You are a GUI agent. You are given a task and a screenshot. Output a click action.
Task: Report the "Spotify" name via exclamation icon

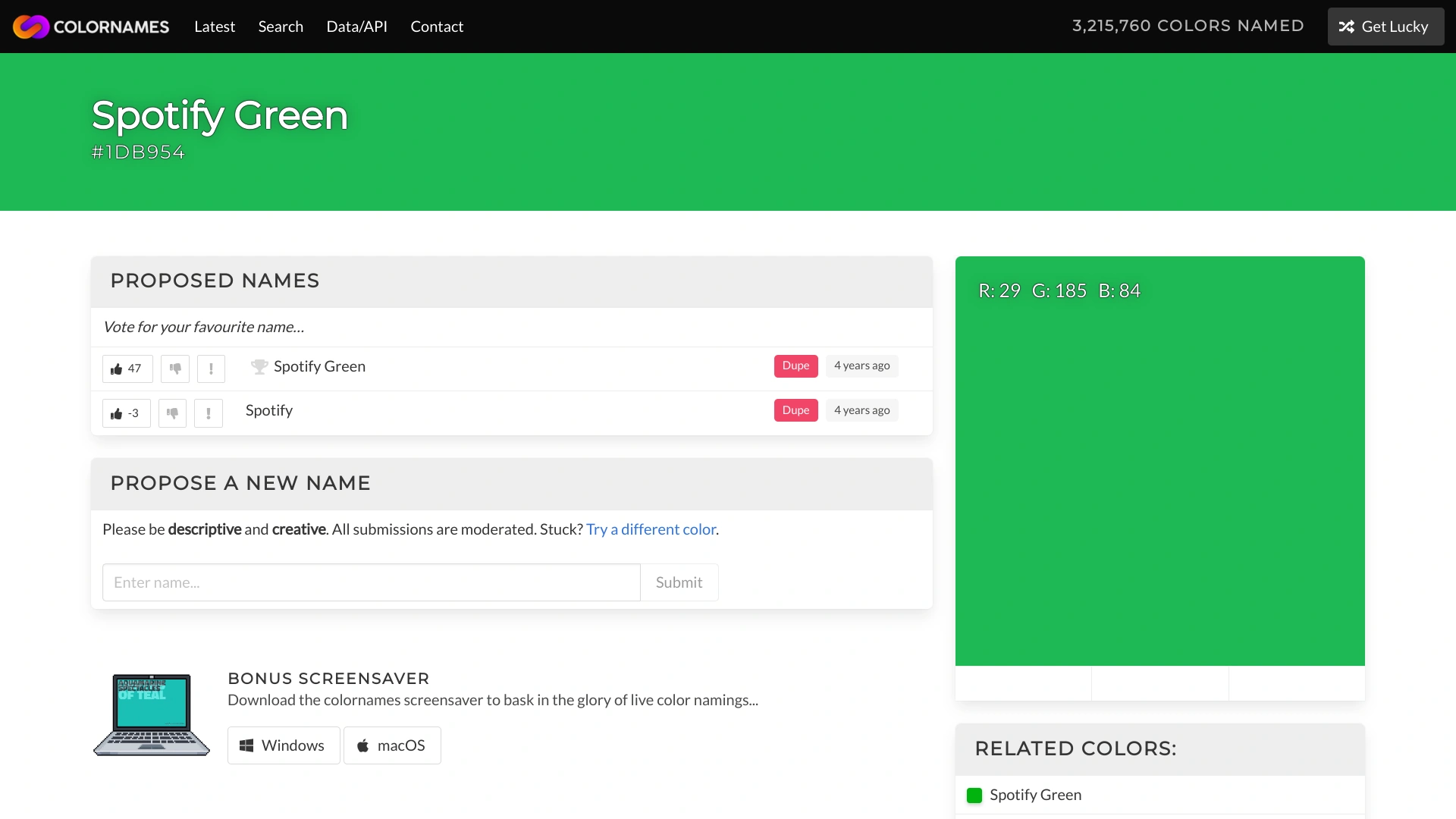click(208, 413)
